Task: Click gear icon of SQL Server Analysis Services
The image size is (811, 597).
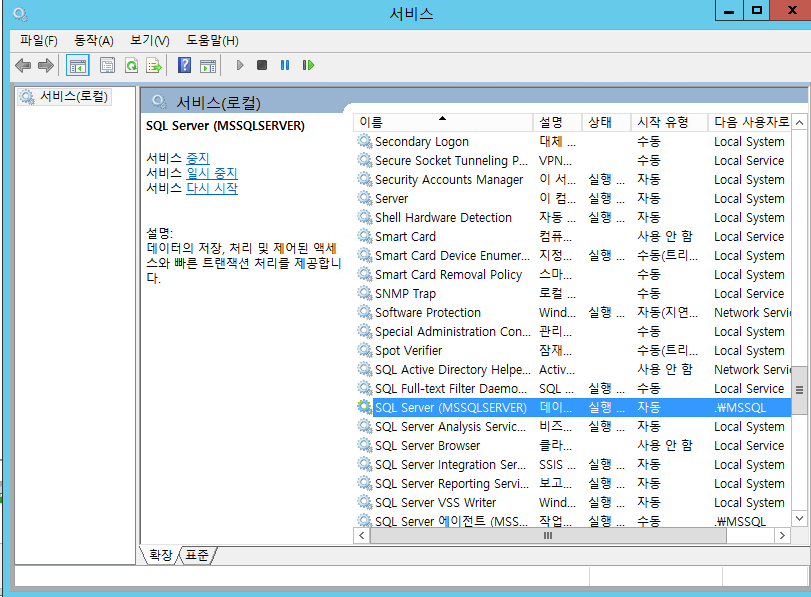Action: (x=365, y=426)
